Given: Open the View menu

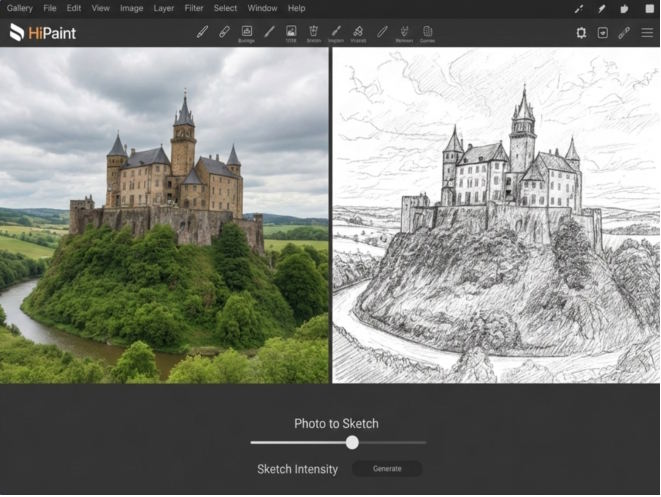Looking at the screenshot, I should pyautogui.click(x=100, y=8).
